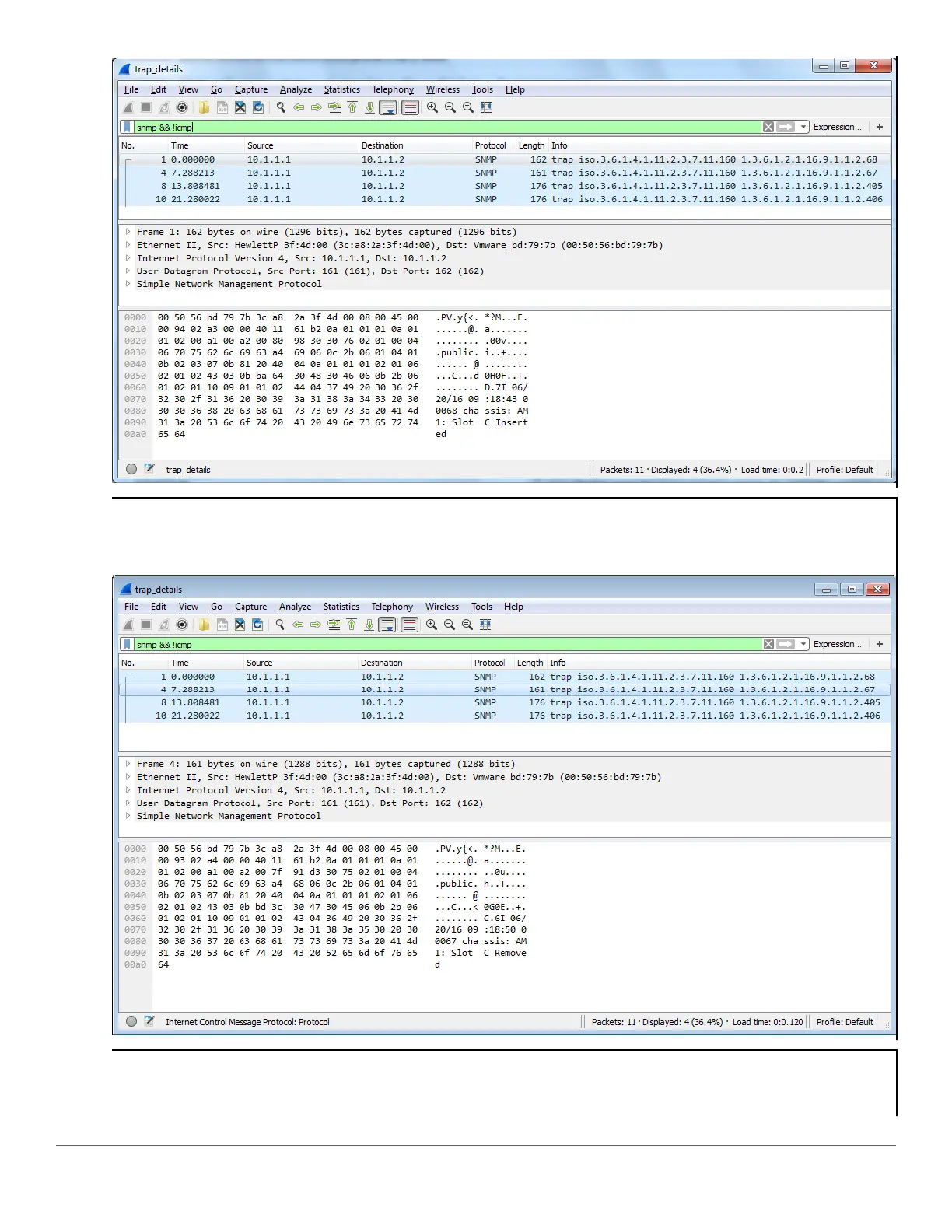Open the Telephony menu in lower window
Image resolution: width=952 pixels, height=1232 pixels.
[x=392, y=607]
